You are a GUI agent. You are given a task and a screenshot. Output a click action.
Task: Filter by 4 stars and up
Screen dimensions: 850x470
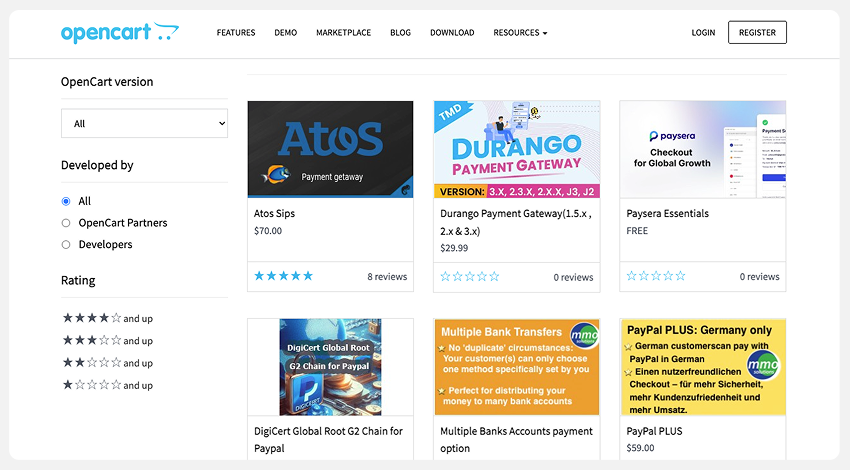(x=107, y=318)
